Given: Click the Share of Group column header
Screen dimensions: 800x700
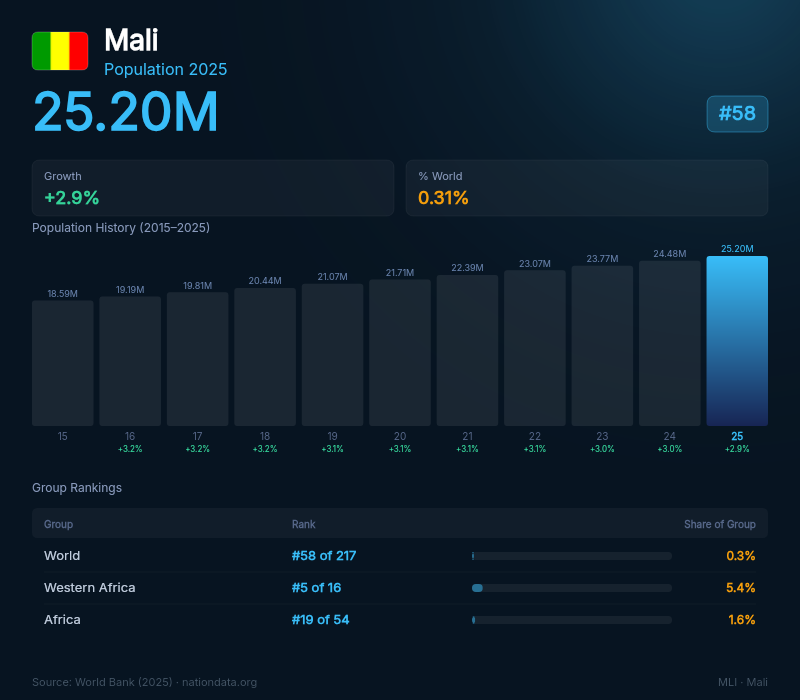Looking at the screenshot, I should point(719,524).
